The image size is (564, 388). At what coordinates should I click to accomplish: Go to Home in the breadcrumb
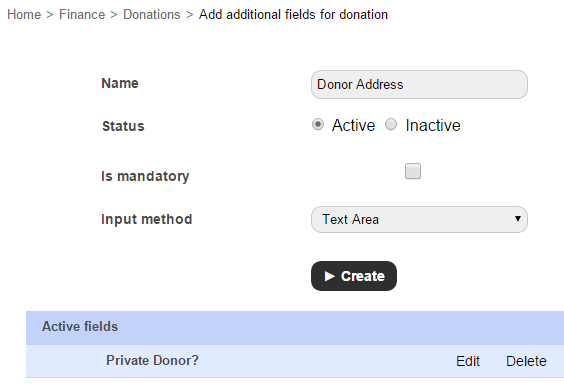coord(24,15)
